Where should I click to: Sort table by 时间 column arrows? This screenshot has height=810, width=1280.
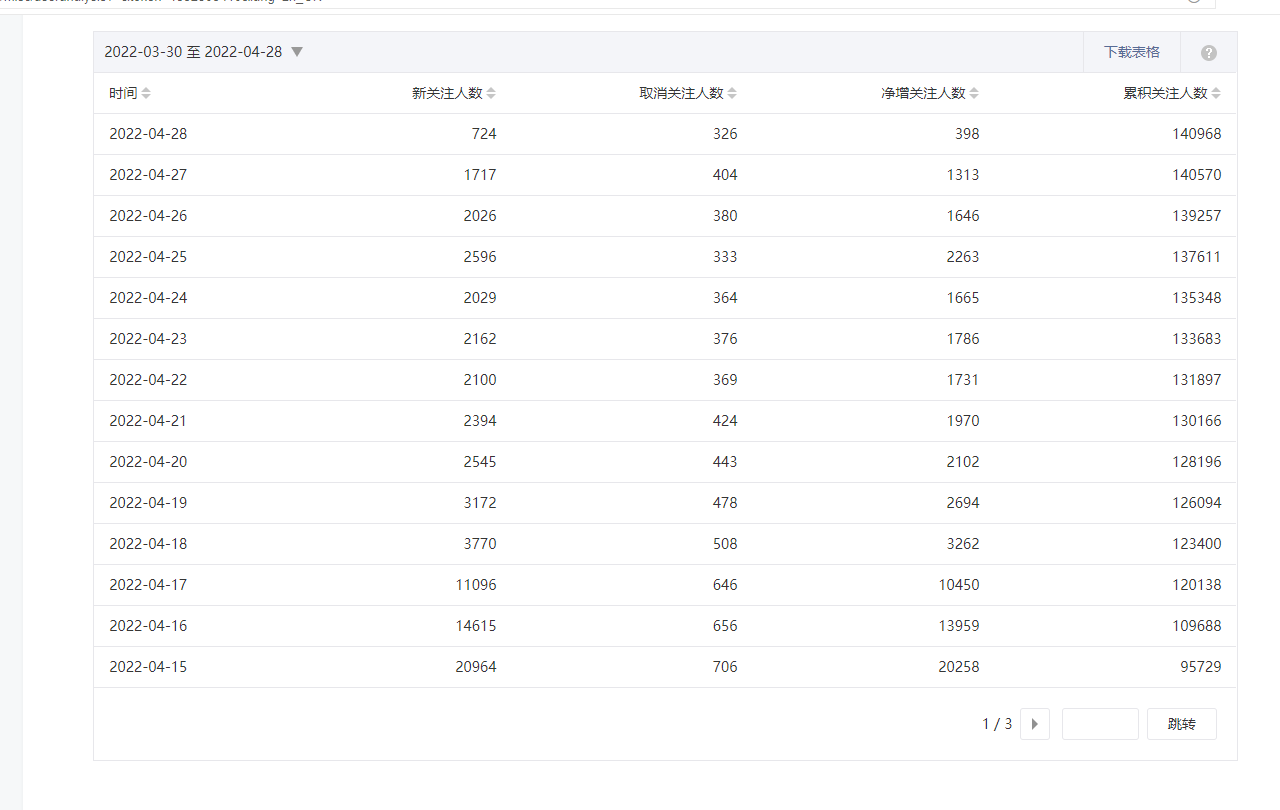pyautogui.click(x=146, y=93)
